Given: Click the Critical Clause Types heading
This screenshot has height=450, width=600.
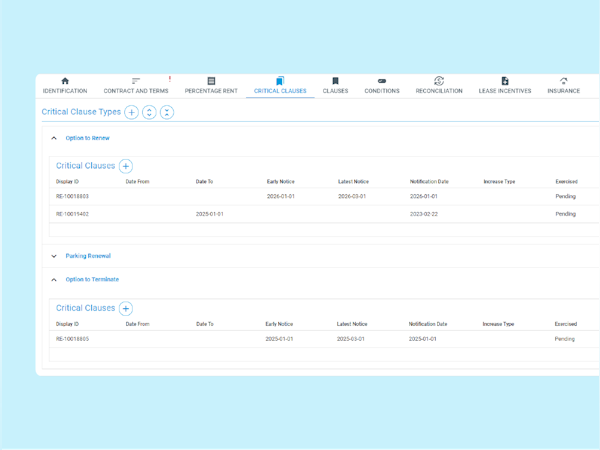Looking at the screenshot, I should click(81, 112).
